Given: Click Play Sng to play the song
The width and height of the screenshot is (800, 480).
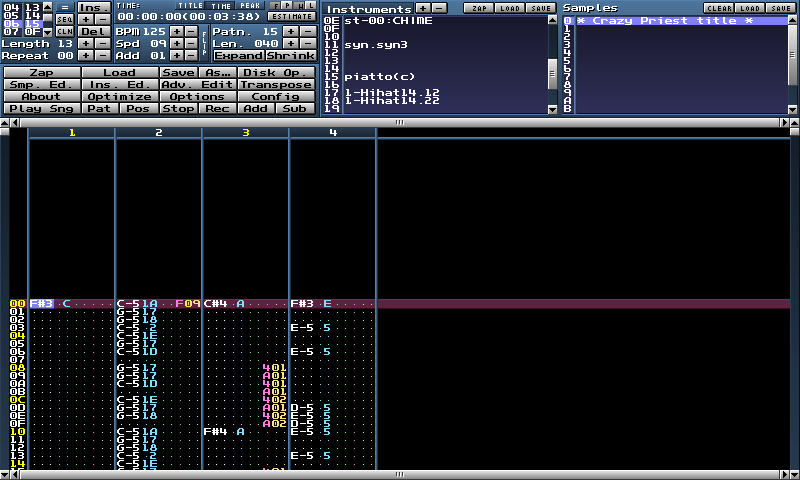Looking at the screenshot, I should [x=40, y=108].
